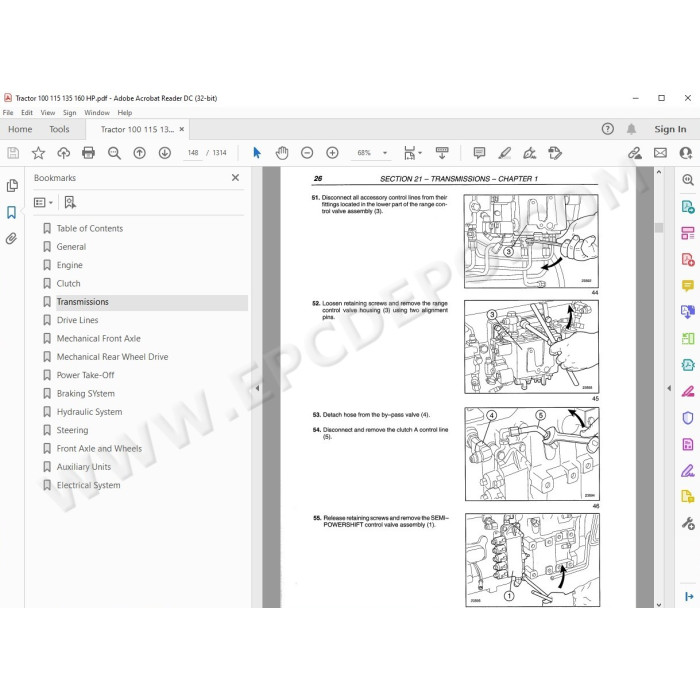The image size is (700, 700).
Task: Open Electrical System bookmark
Action: coord(88,485)
